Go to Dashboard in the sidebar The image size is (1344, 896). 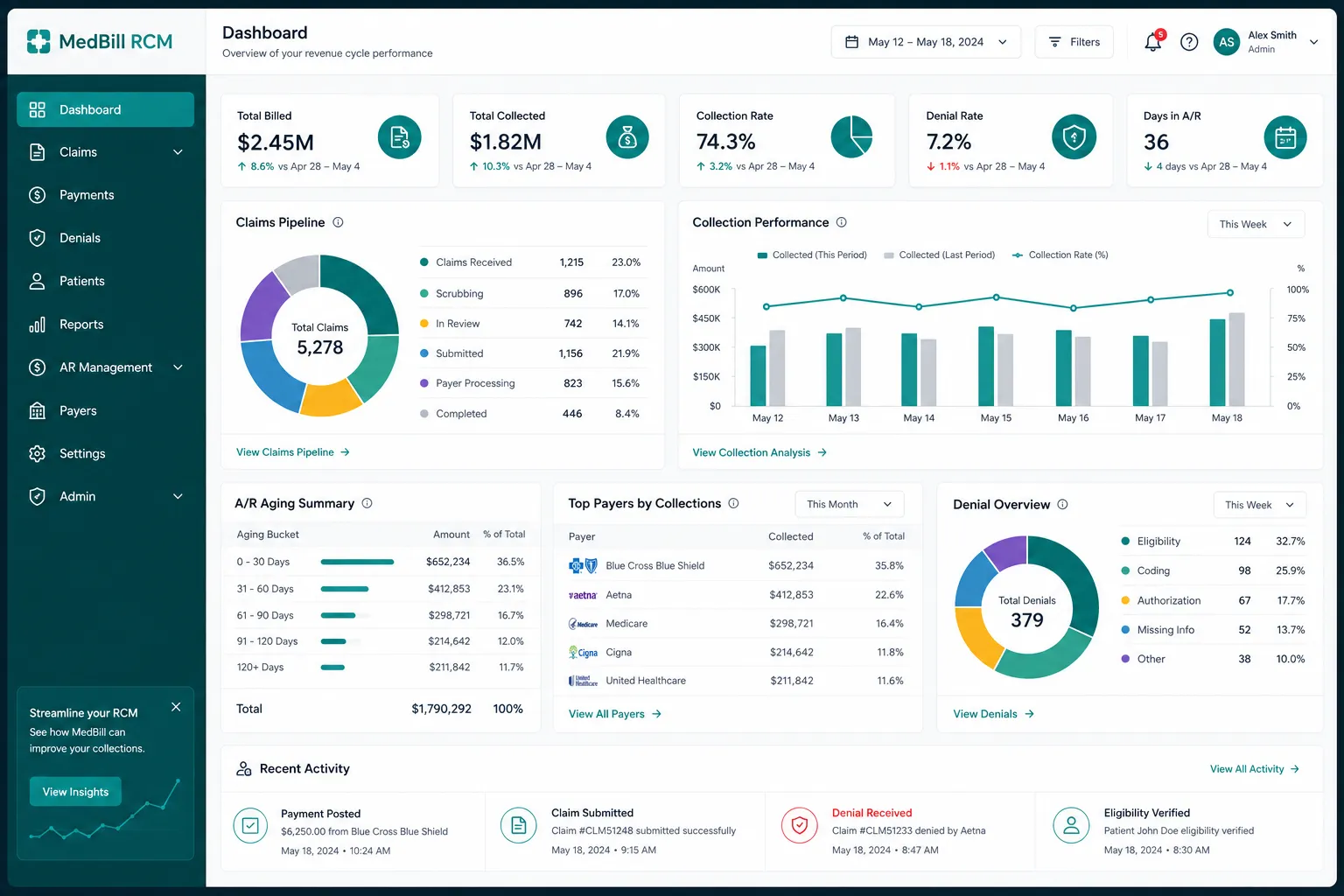105,109
